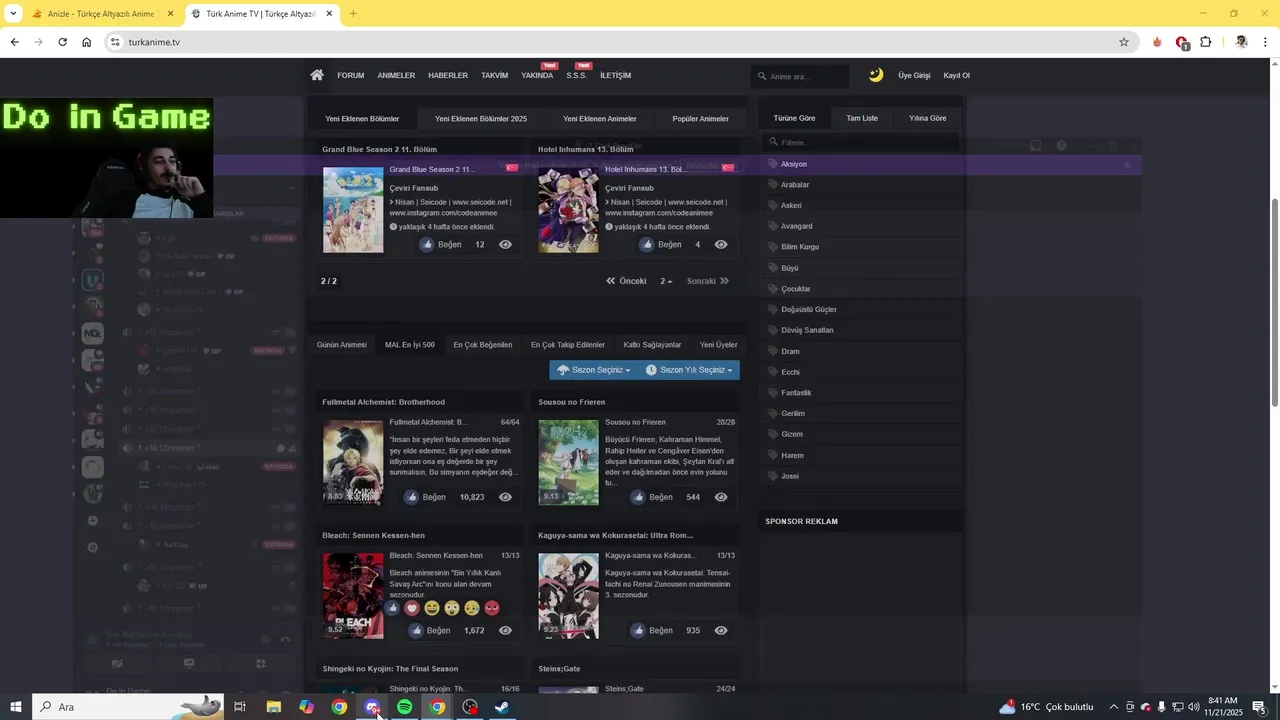Focus the Anime ara search field

click(800, 77)
